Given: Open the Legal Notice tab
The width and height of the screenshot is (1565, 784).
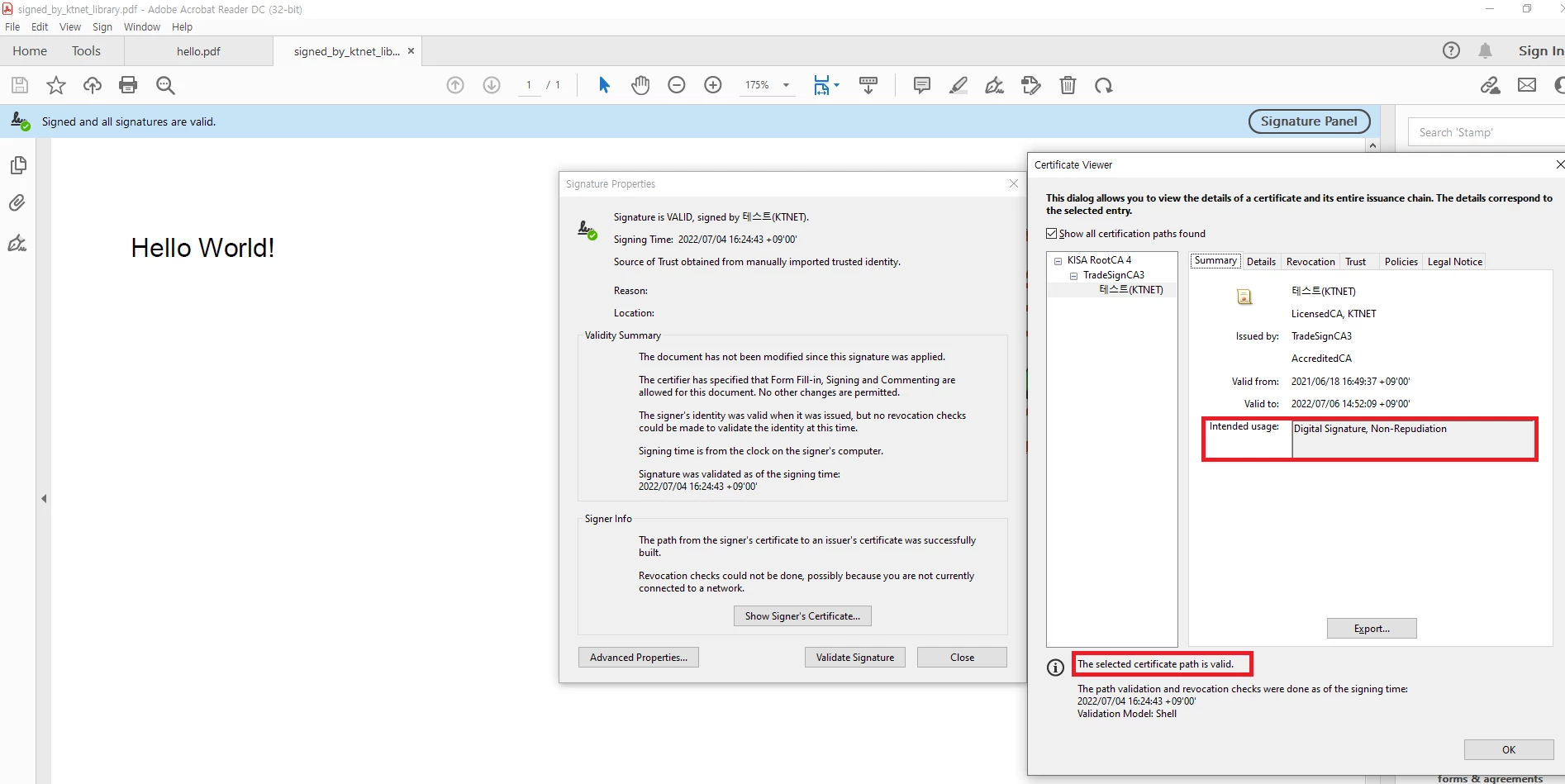Looking at the screenshot, I should click(x=1454, y=262).
